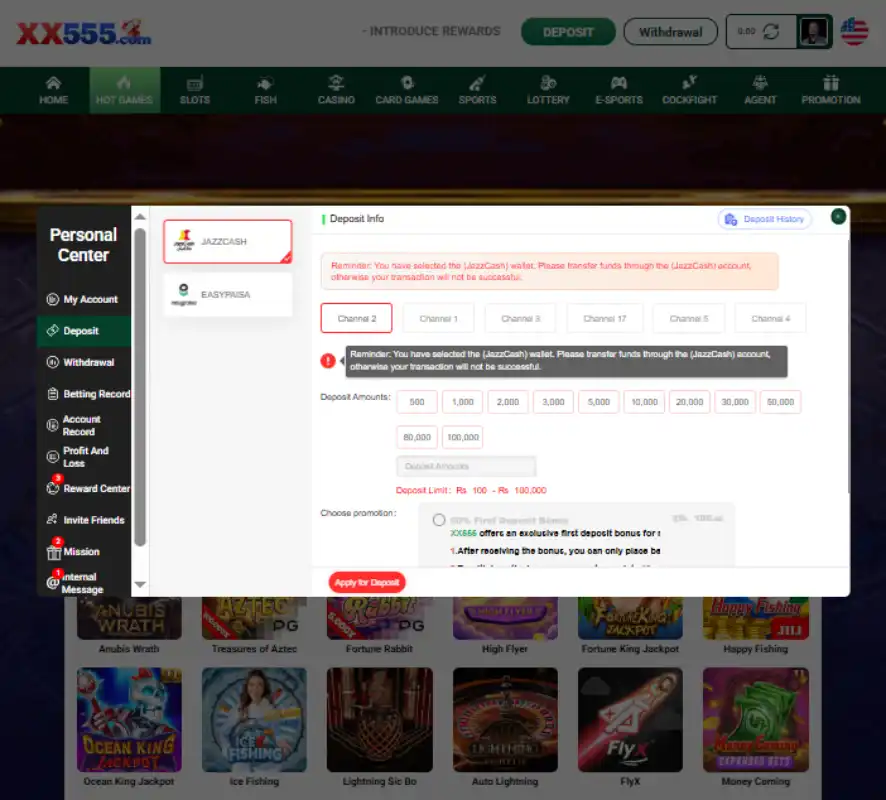The image size is (886, 800).
Task: Open Ice Fishing game thumbnail
Action: click(x=254, y=720)
